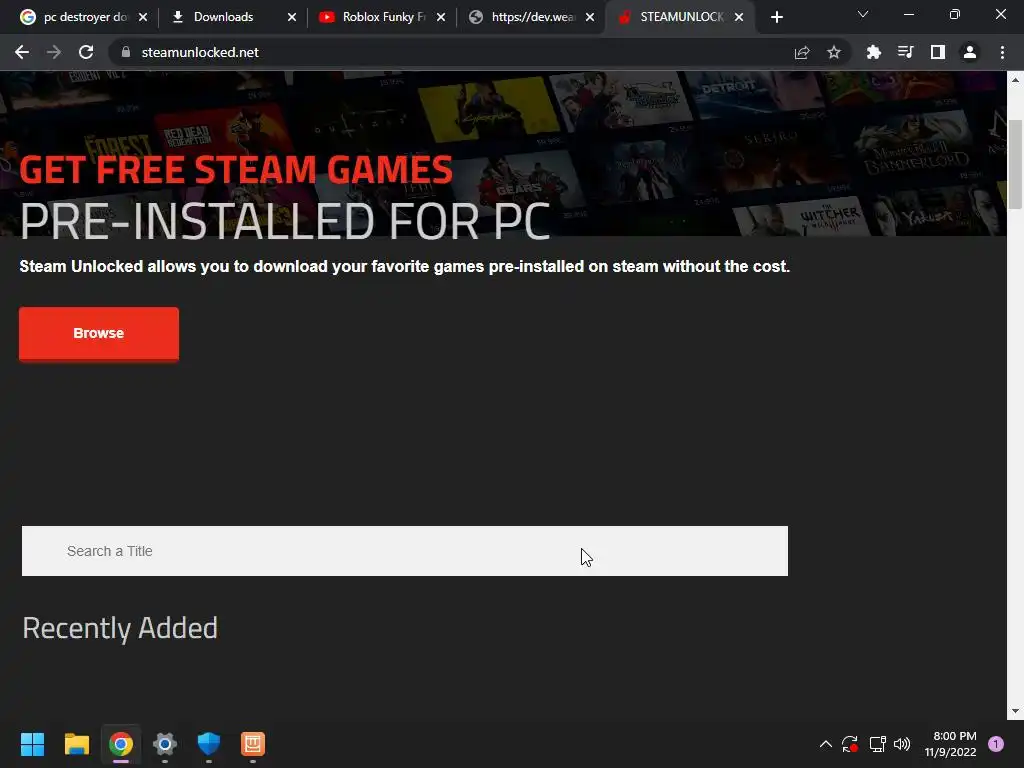Open the Extensions puzzle icon

tap(874, 52)
